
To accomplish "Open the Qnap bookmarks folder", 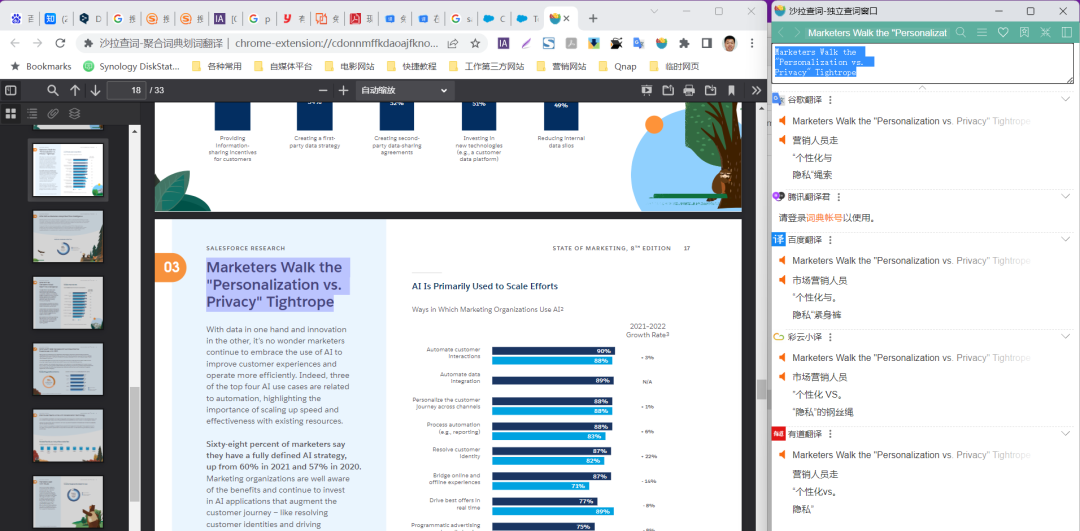I will click(618, 67).
